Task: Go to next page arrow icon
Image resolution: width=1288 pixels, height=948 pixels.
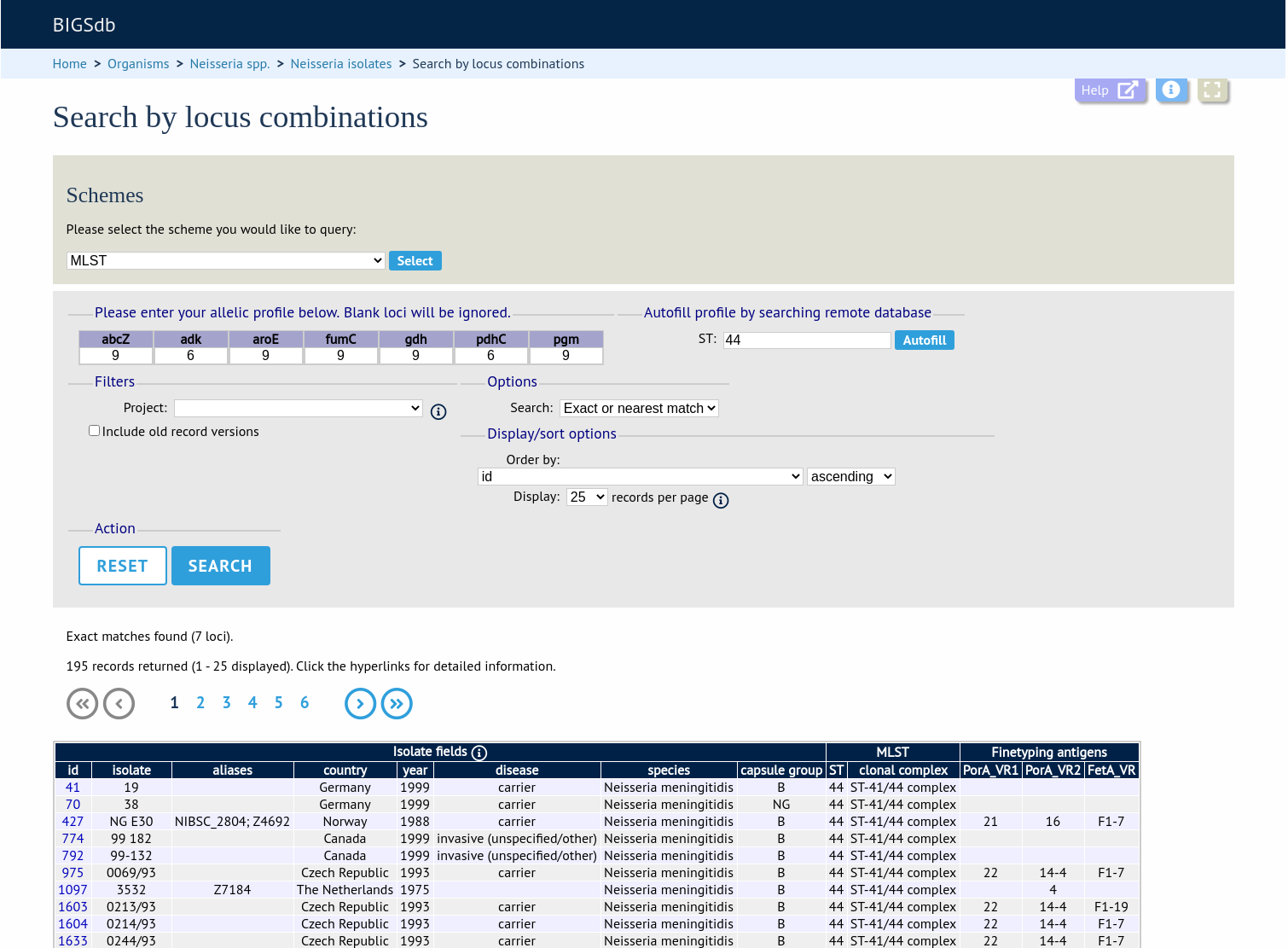Action: [x=361, y=704]
